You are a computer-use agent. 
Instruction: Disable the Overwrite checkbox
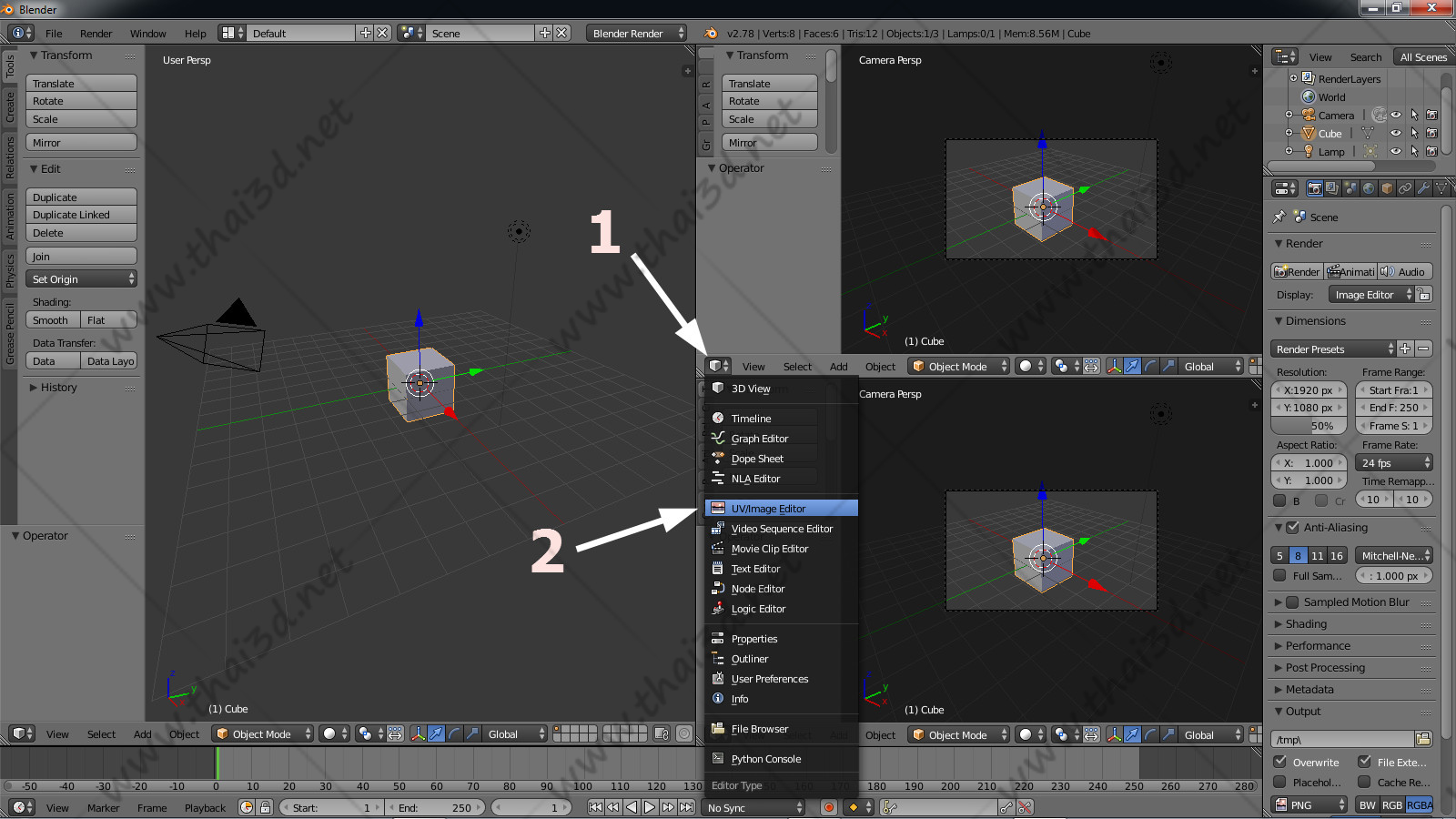point(1280,763)
